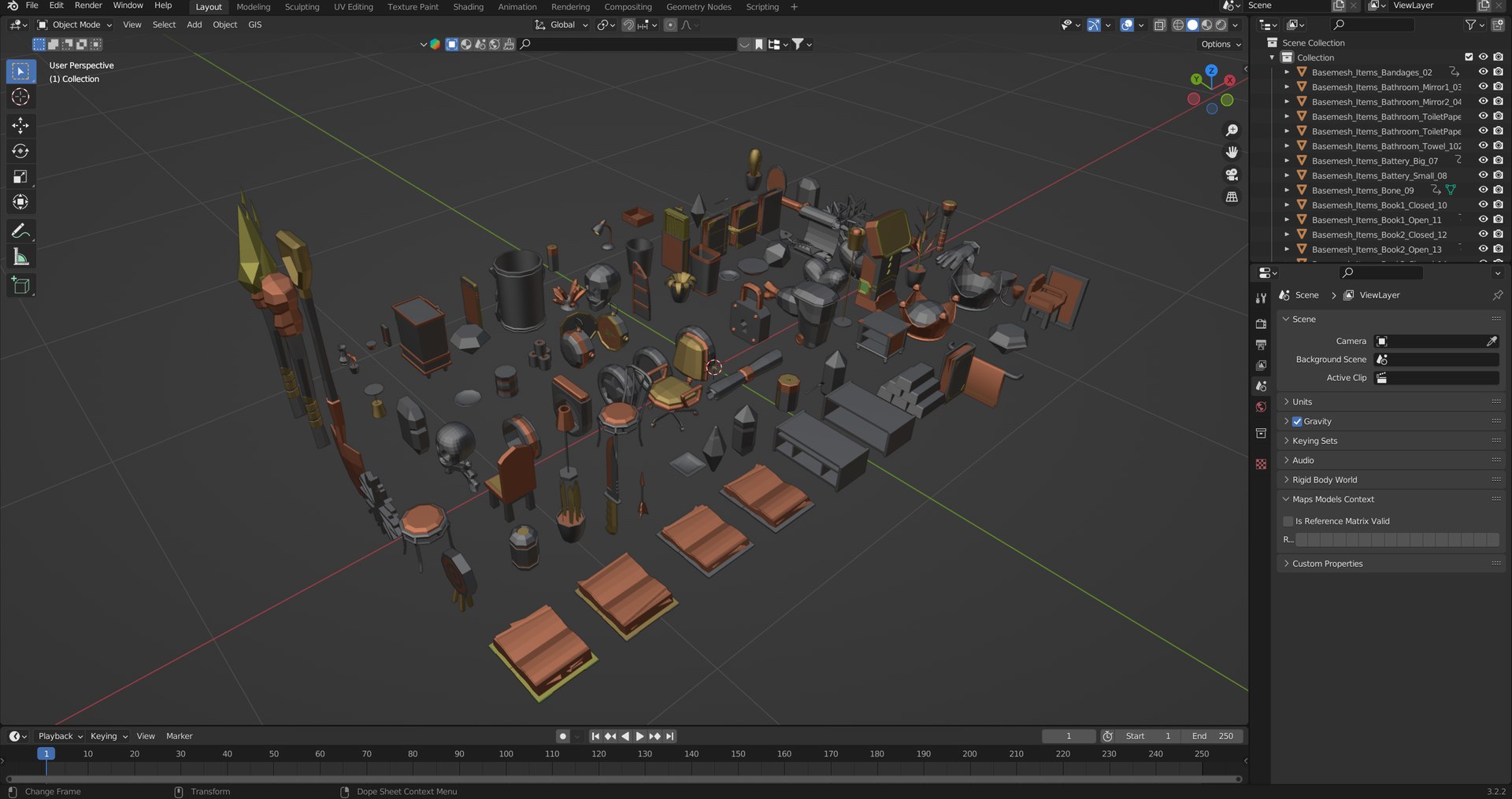Screen dimensions: 1512x799
Task: Select the Transform tool
Action: click(20, 202)
